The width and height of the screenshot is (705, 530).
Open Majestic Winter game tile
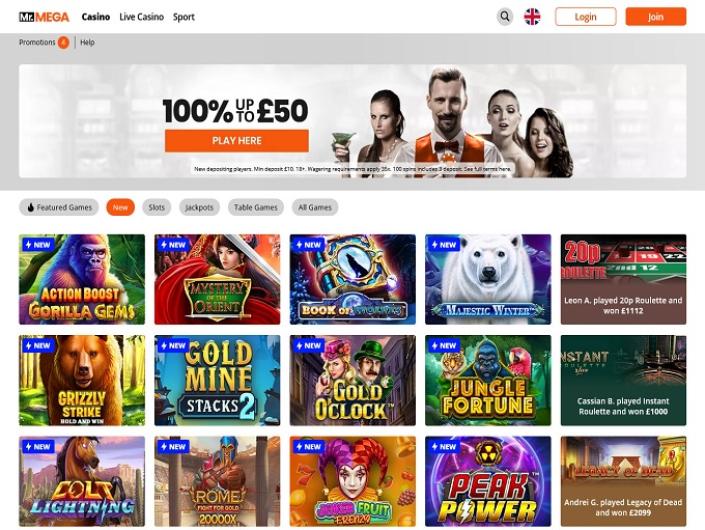coord(488,279)
